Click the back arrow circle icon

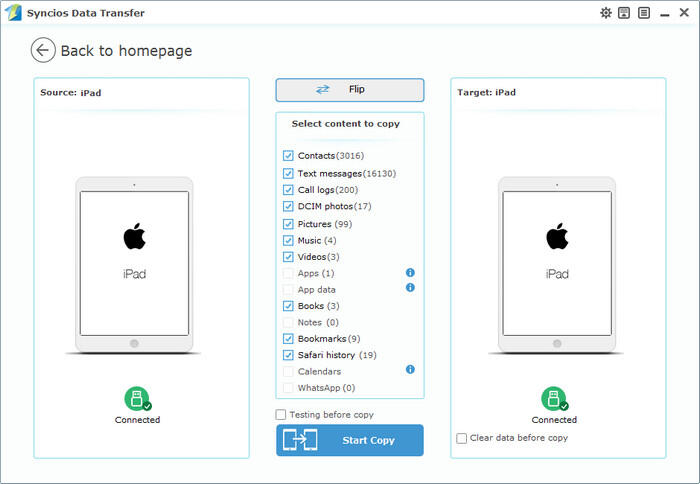click(x=43, y=50)
